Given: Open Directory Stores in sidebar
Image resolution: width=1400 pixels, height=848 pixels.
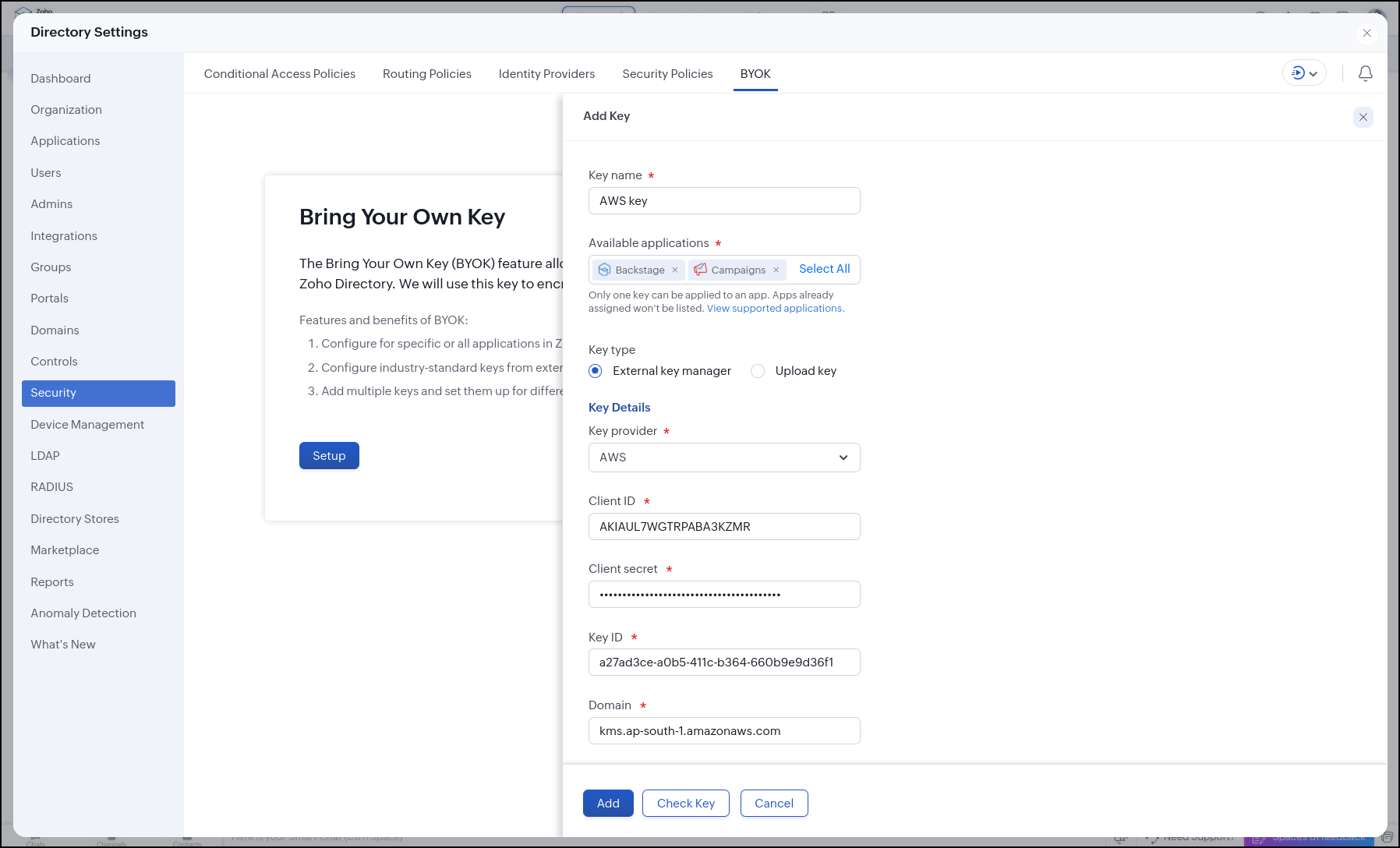Looking at the screenshot, I should pos(98,519).
